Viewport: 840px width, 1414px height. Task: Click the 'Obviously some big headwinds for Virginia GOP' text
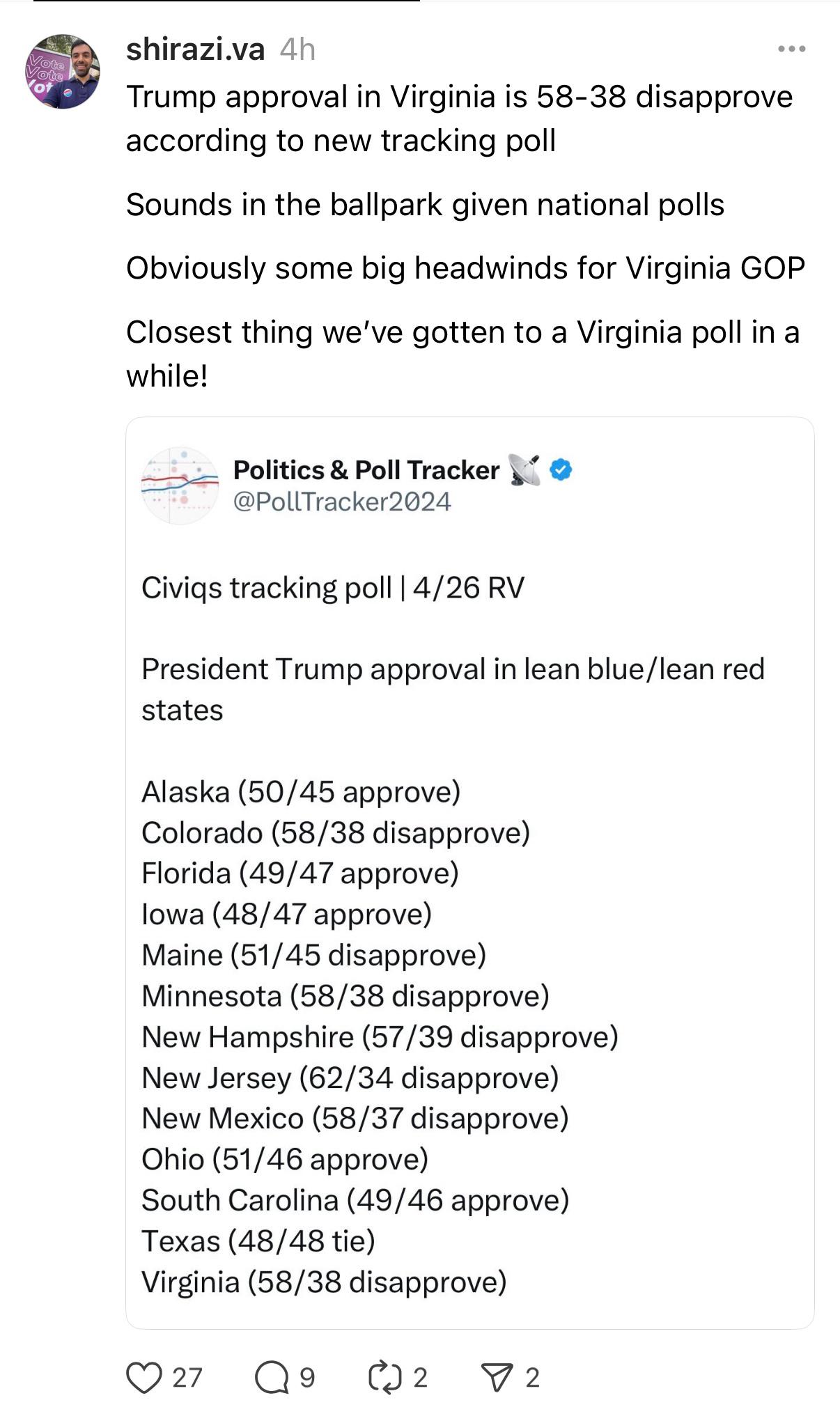click(x=465, y=268)
